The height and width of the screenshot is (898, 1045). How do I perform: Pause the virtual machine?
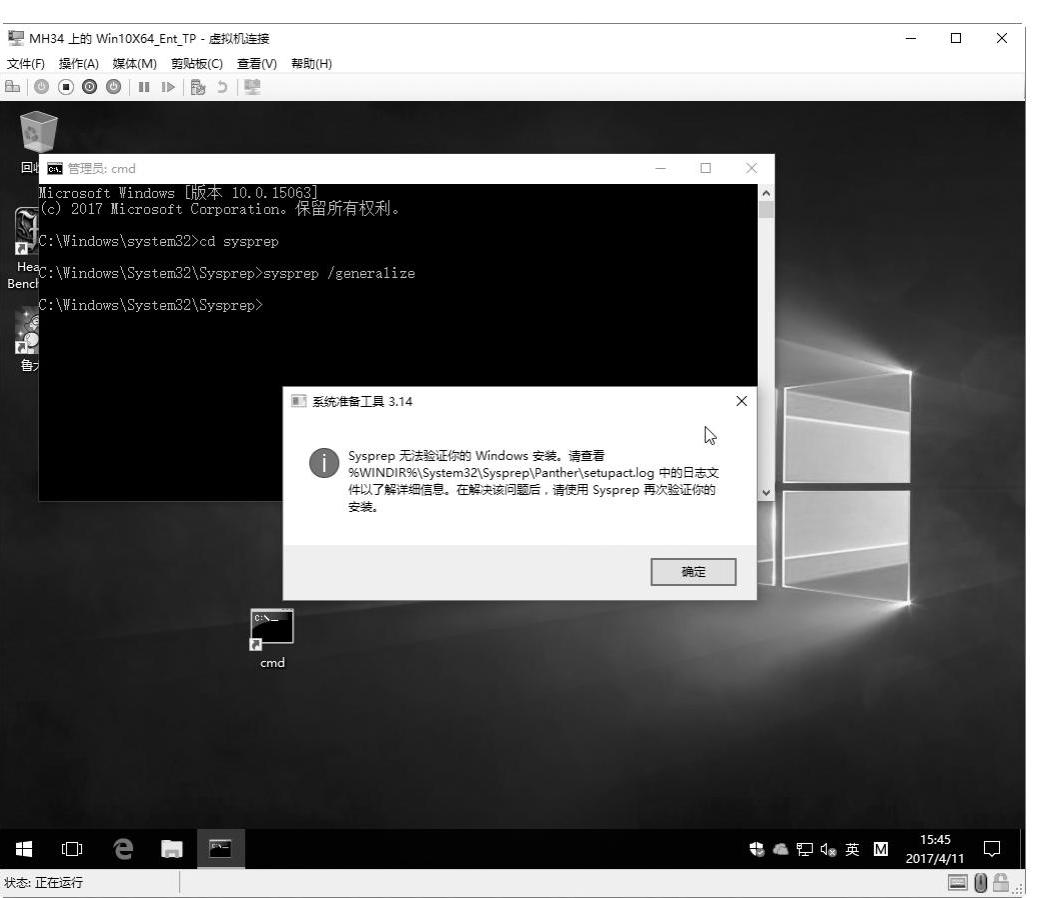coord(143,87)
